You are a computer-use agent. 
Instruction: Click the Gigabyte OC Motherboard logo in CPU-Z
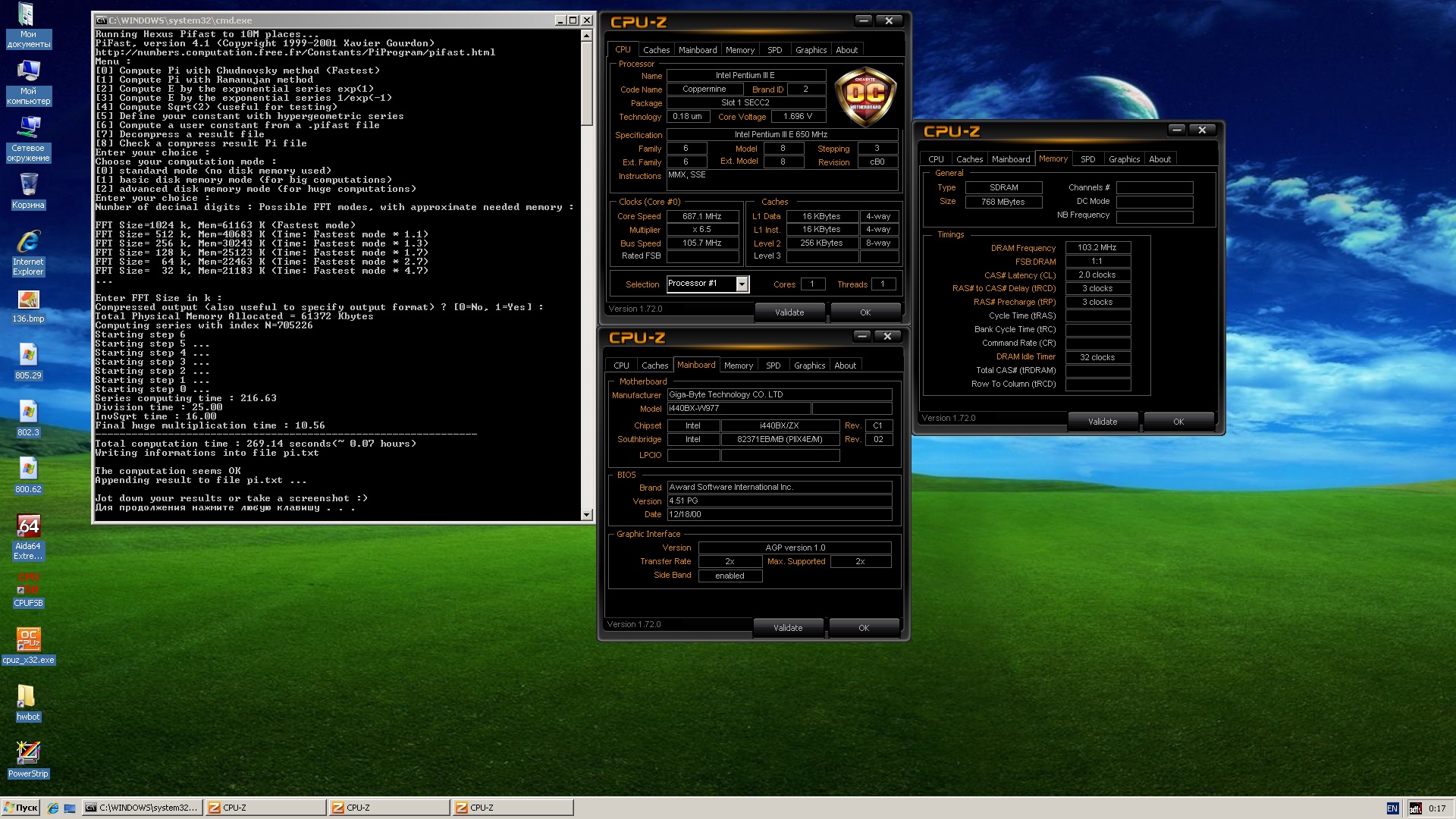coord(865,97)
